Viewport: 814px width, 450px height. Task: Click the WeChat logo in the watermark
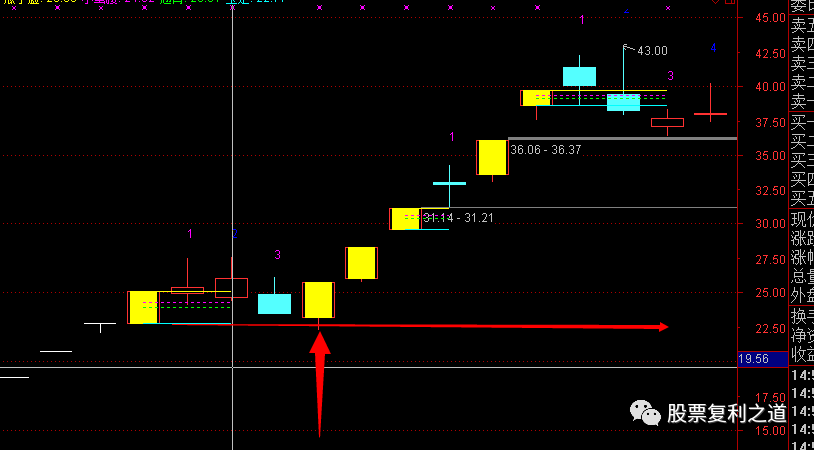point(645,413)
